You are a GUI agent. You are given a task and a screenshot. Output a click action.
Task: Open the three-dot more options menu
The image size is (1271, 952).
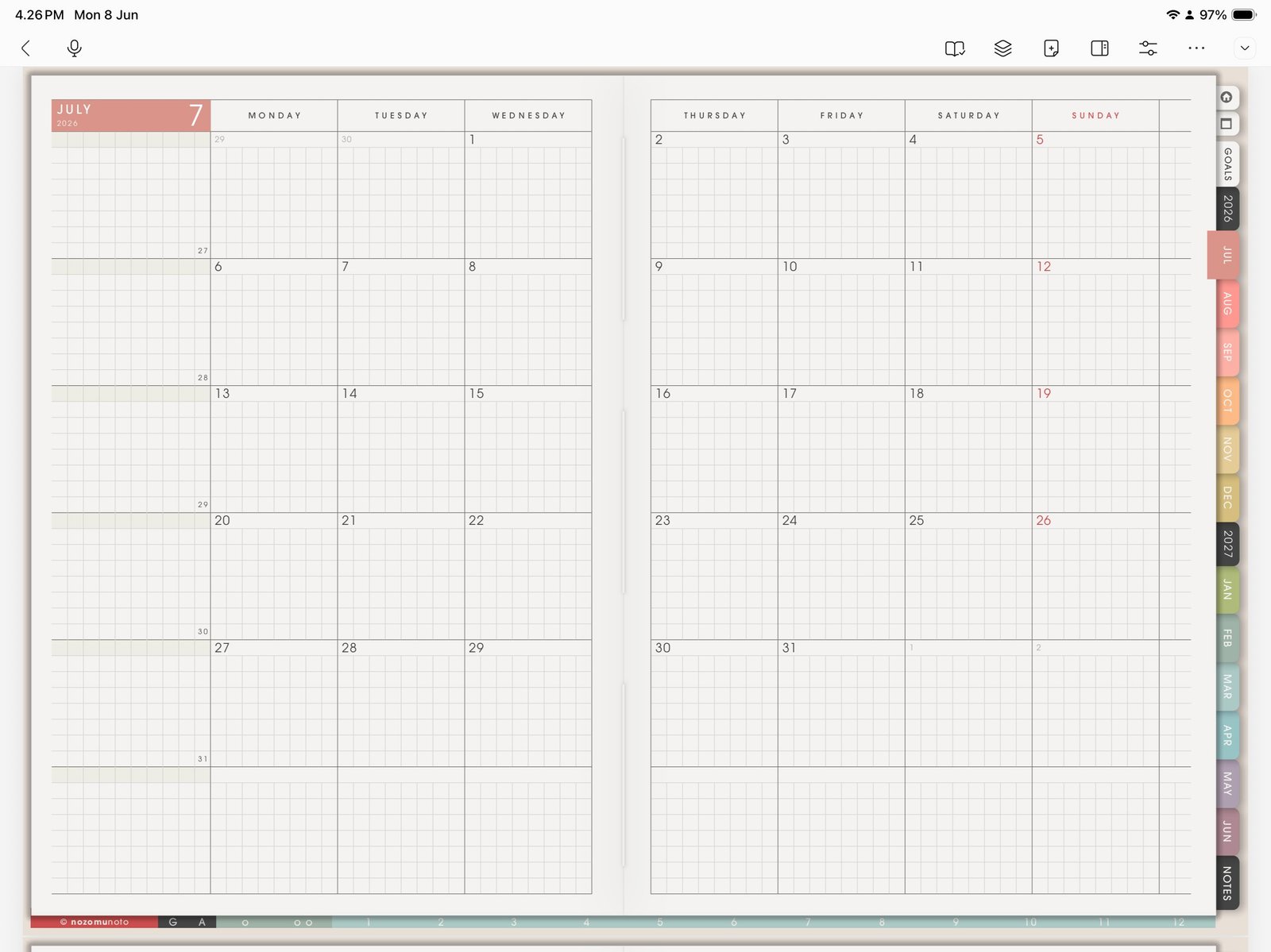click(x=1196, y=48)
